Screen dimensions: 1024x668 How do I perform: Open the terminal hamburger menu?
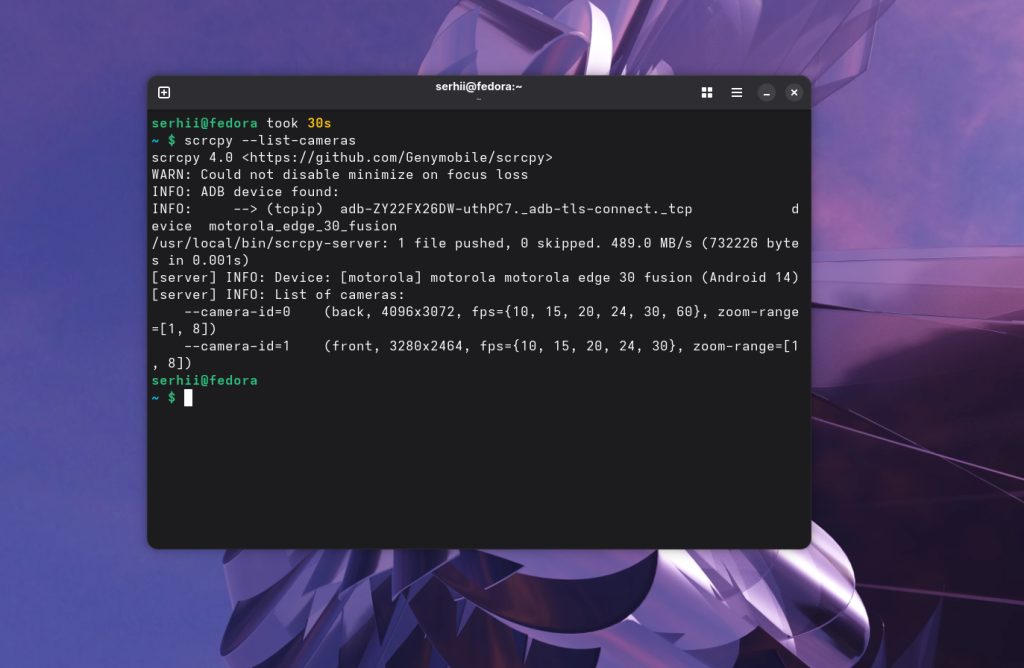point(737,93)
